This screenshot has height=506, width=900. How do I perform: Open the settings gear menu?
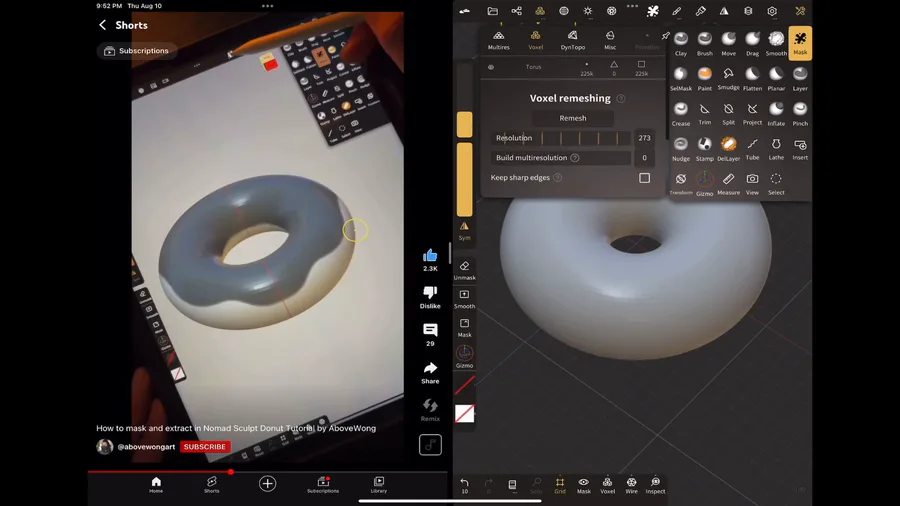pos(772,11)
